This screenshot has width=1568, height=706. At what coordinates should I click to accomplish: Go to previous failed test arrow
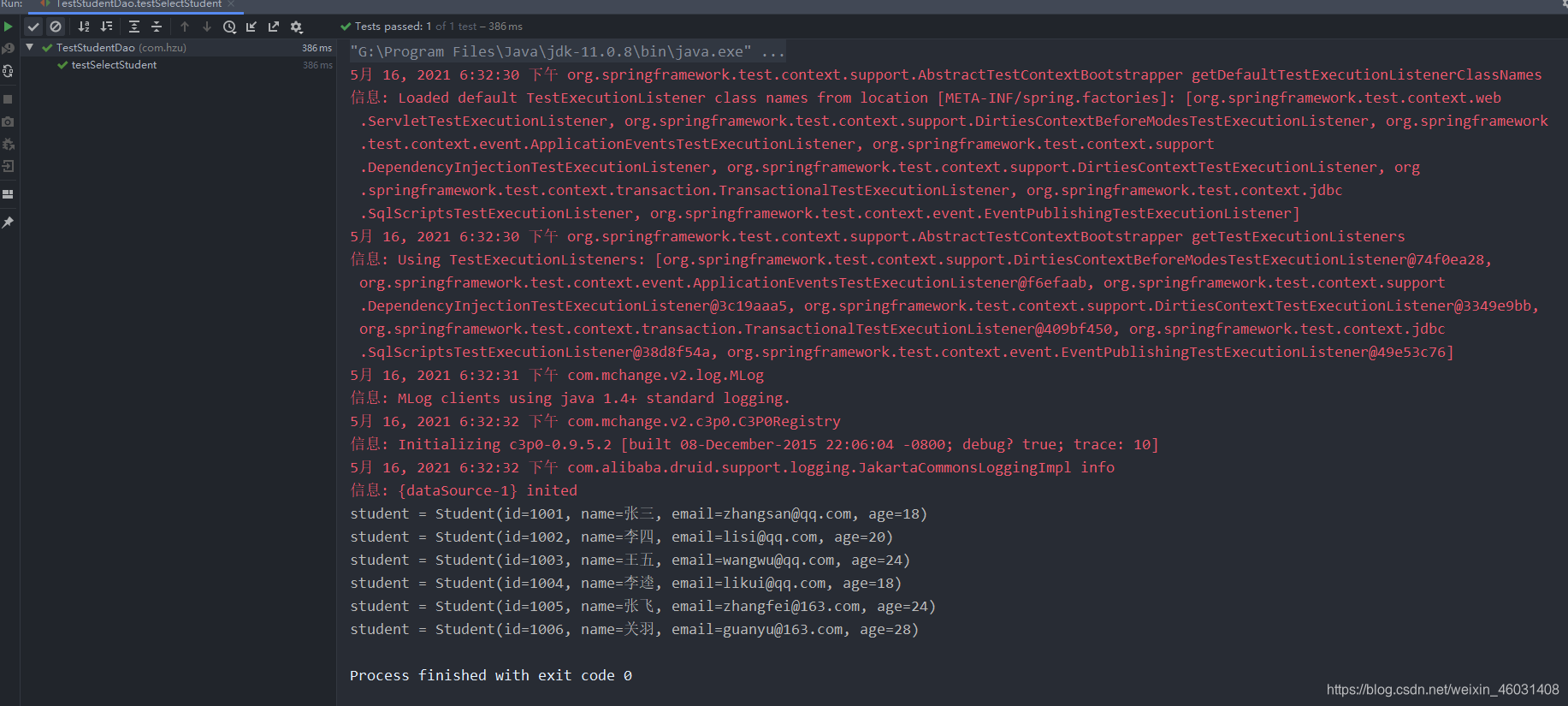pyautogui.click(x=185, y=27)
